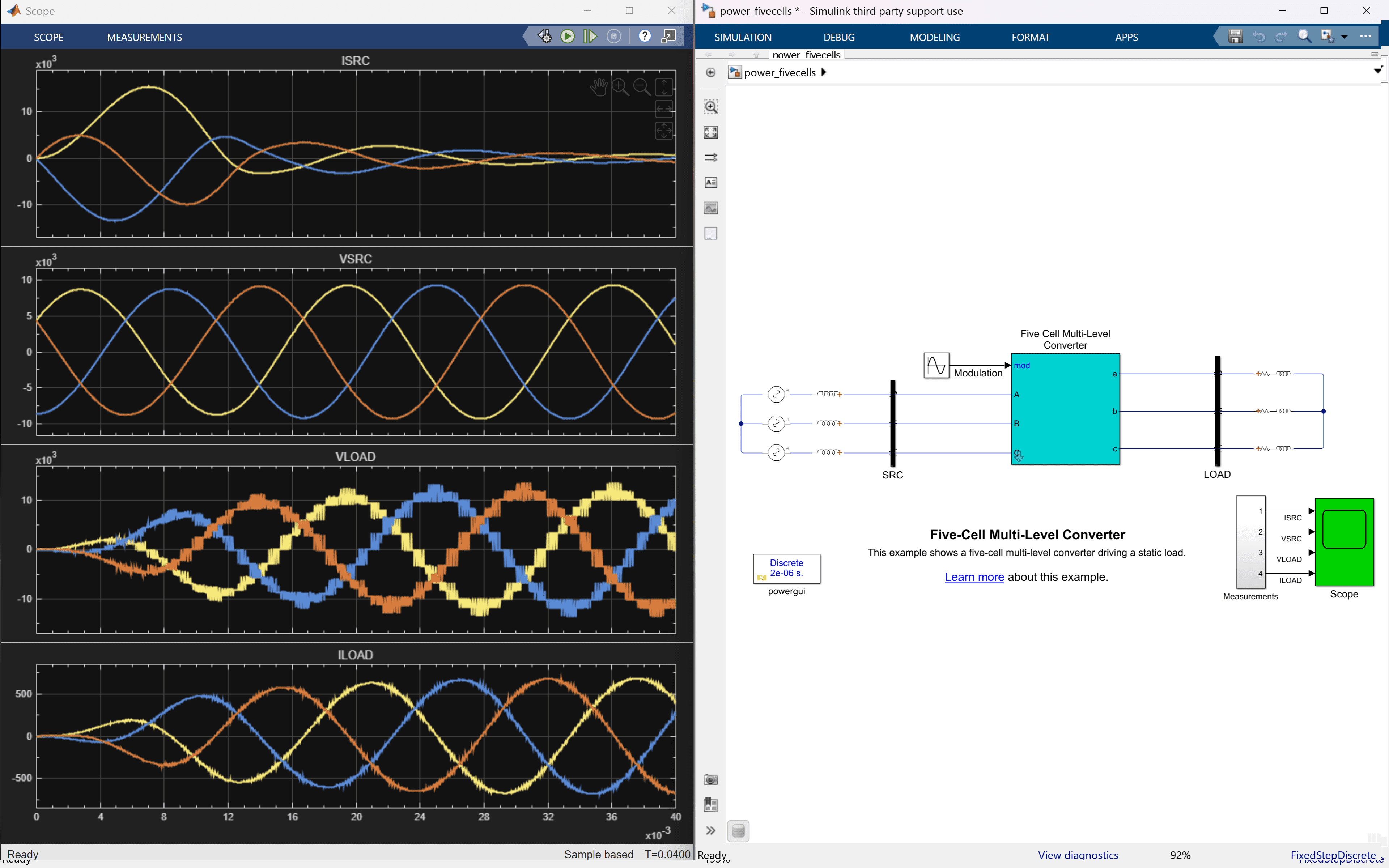Select the zoom-in tool in Simulink sidebar
This screenshot has width=1389, height=868.
710,106
